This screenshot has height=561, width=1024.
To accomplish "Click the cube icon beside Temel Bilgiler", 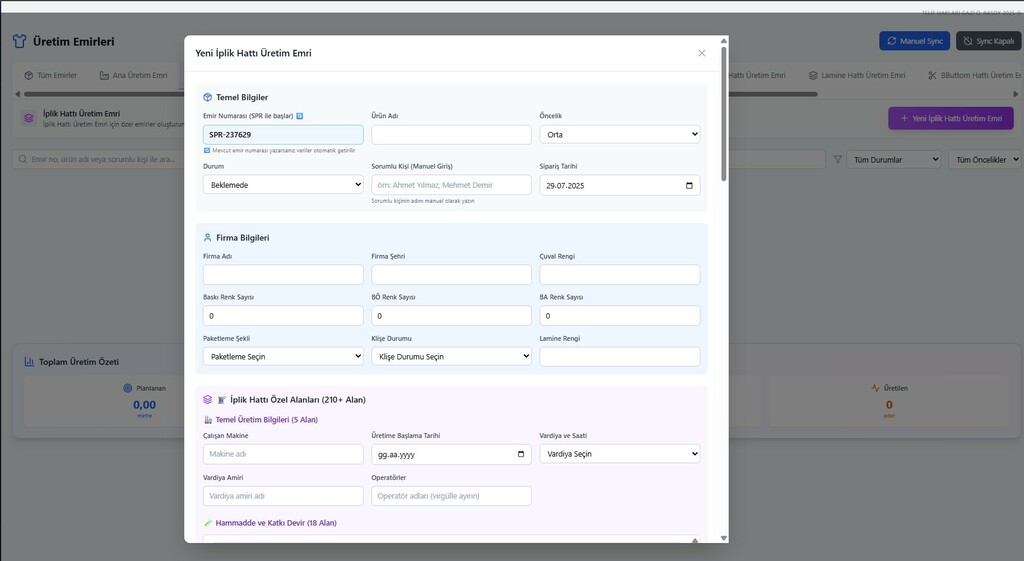I will tap(207, 97).
